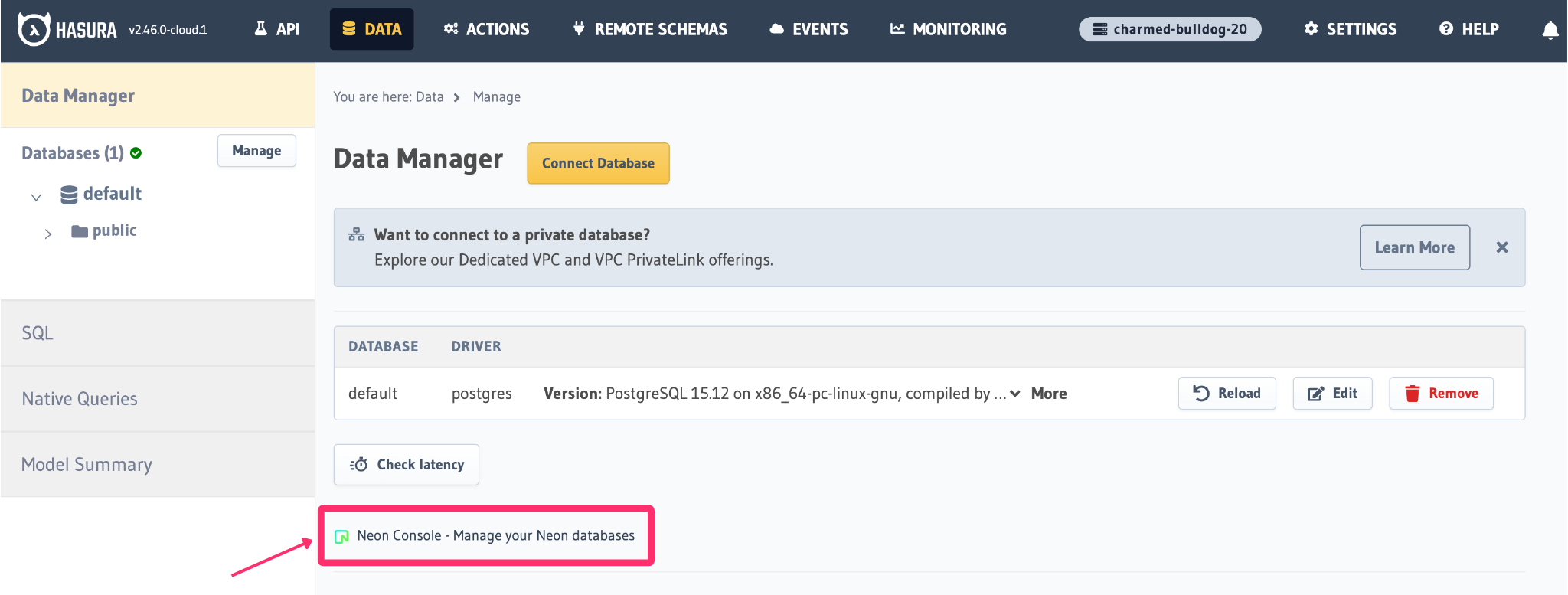Go to the Monitoring tab

click(949, 30)
